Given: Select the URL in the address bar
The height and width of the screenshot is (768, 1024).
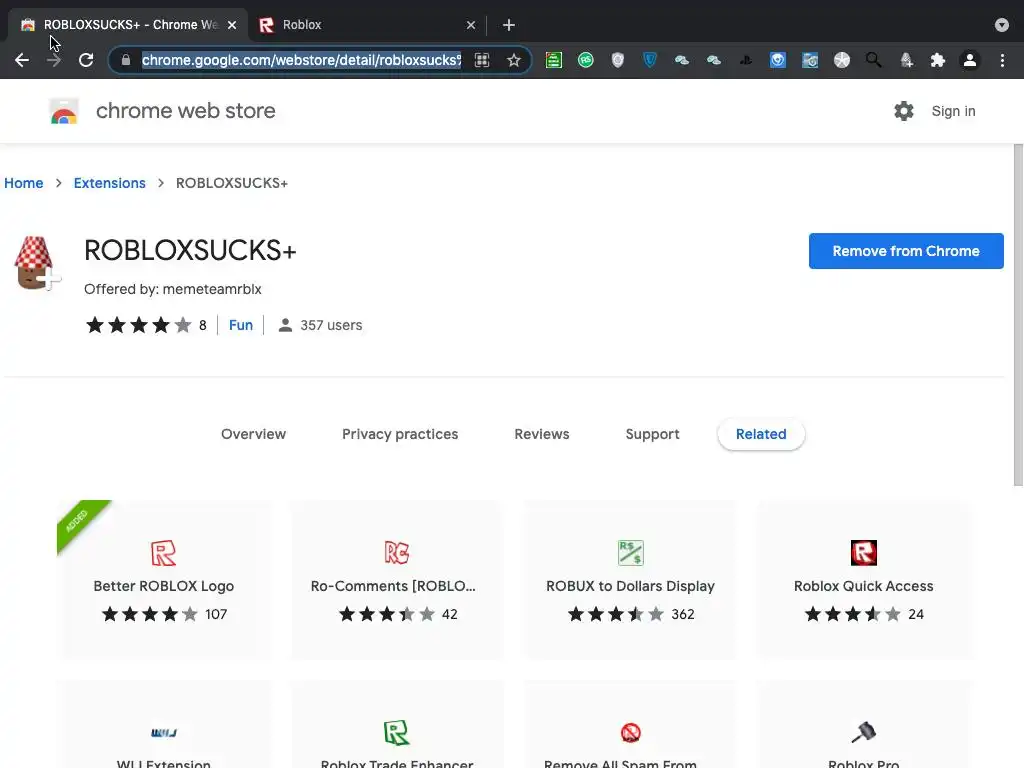Looking at the screenshot, I should [301, 60].
